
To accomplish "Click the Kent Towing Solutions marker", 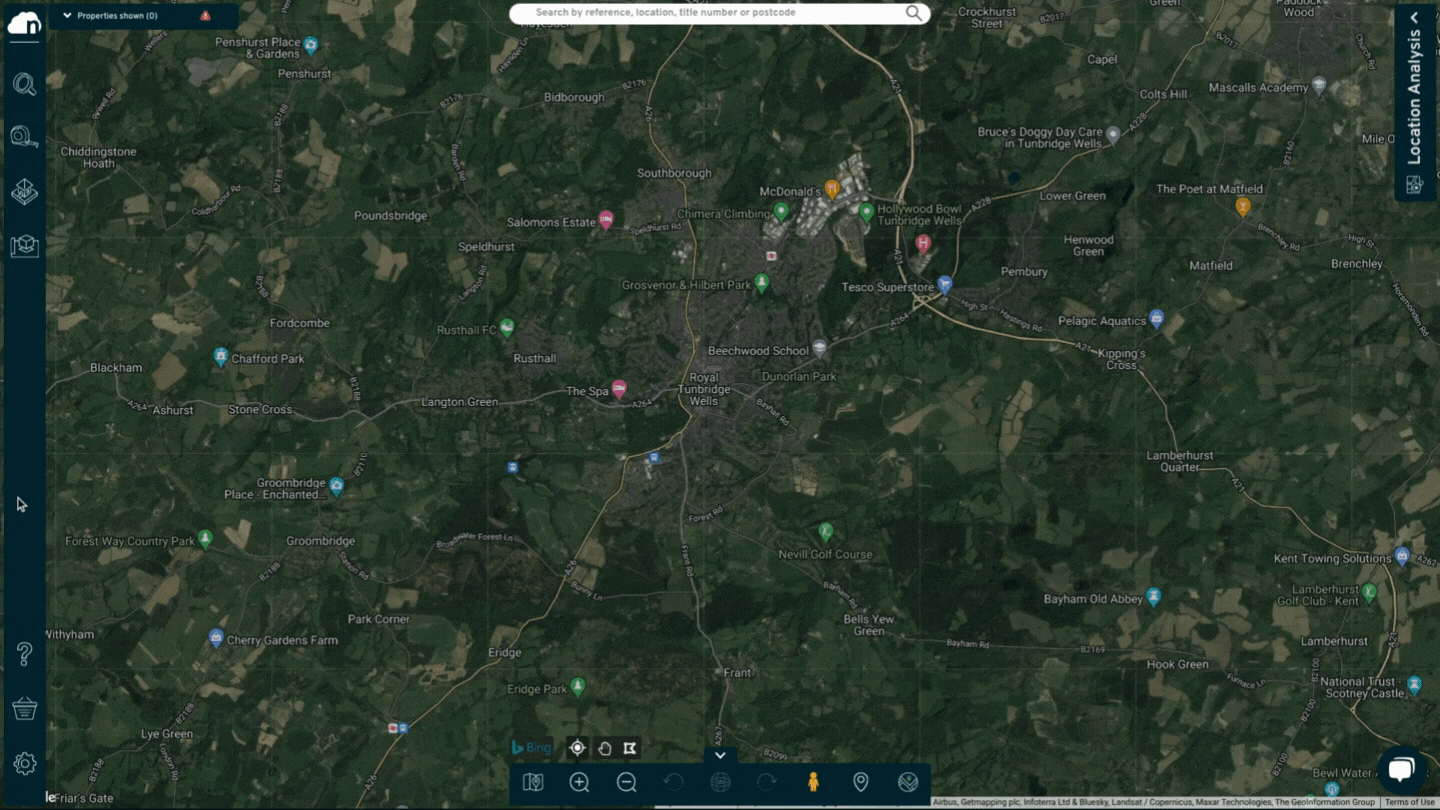I will point(1402,556).
